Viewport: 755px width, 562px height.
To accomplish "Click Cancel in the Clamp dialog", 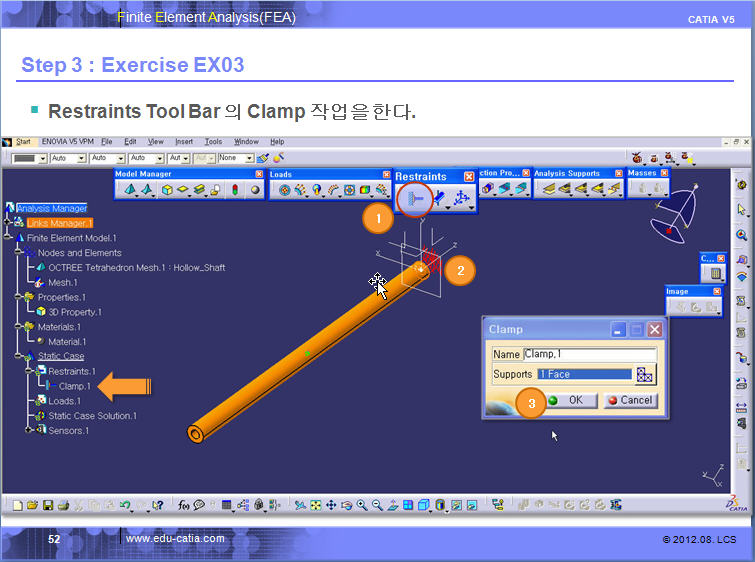I will (x=629, y=400).
